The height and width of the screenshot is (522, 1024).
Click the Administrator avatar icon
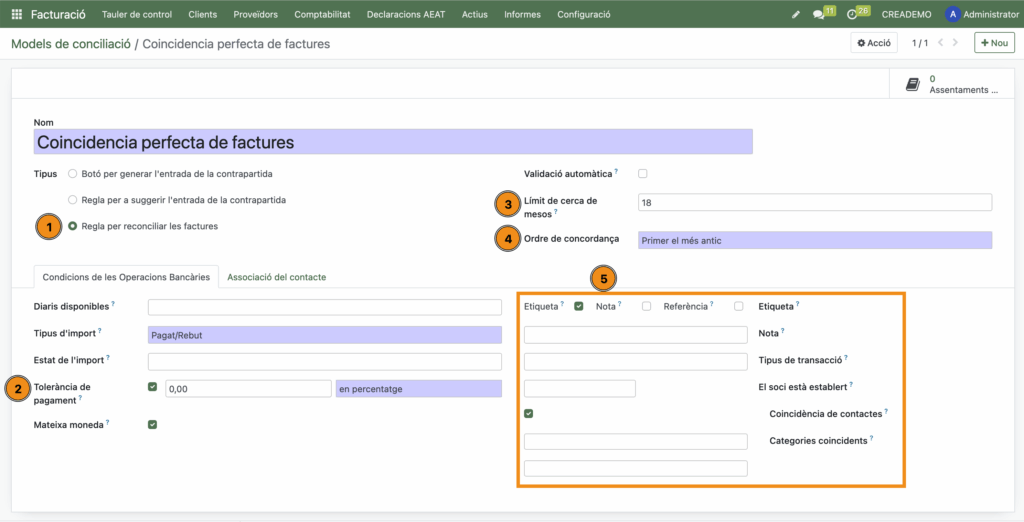click(x=952, y=15)
